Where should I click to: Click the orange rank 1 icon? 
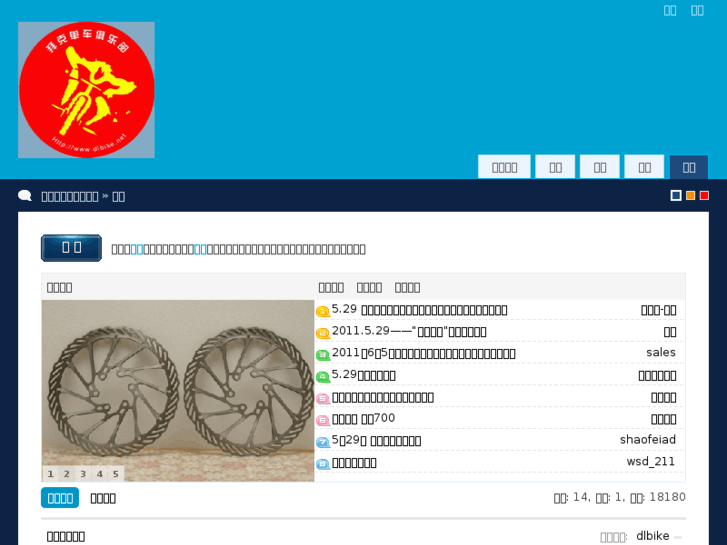(x=323, y=311)
